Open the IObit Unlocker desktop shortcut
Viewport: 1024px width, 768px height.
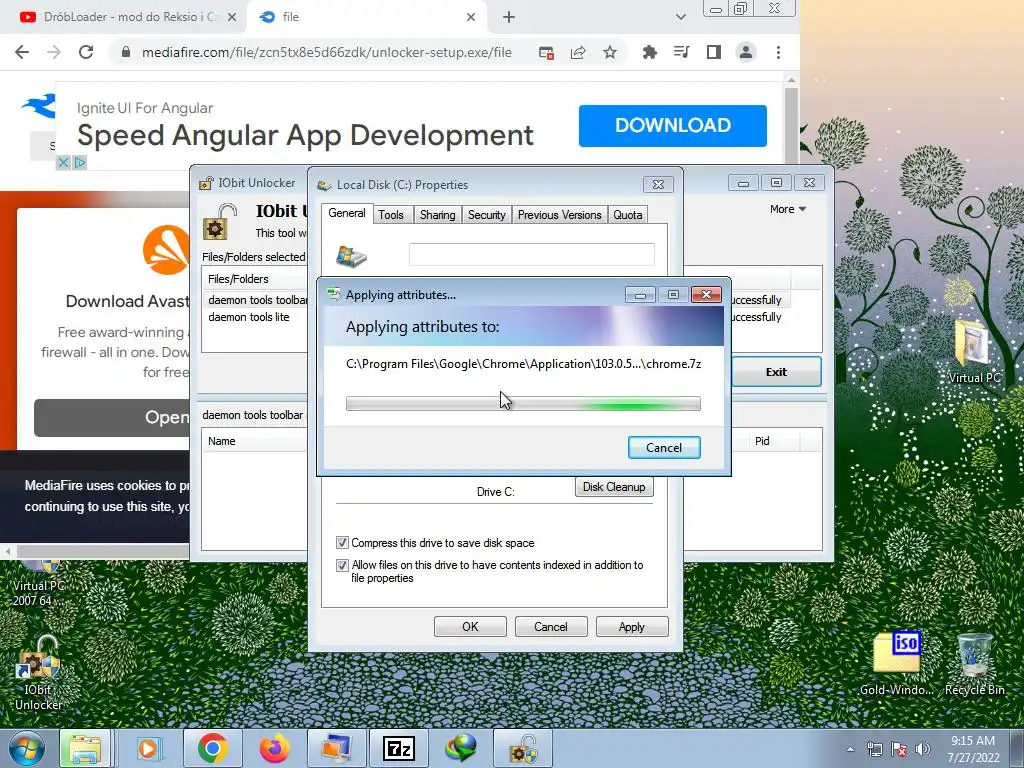point(39,673)
